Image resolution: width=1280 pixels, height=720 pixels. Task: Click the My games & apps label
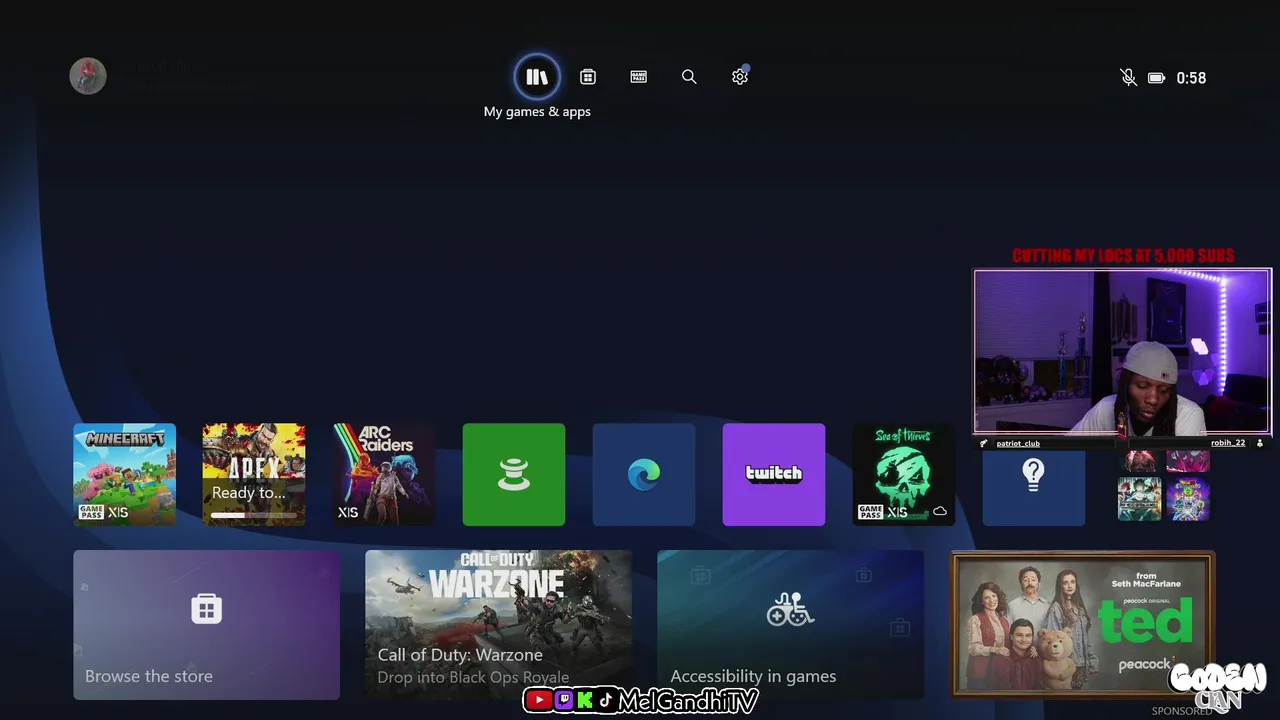pos(537,112)
